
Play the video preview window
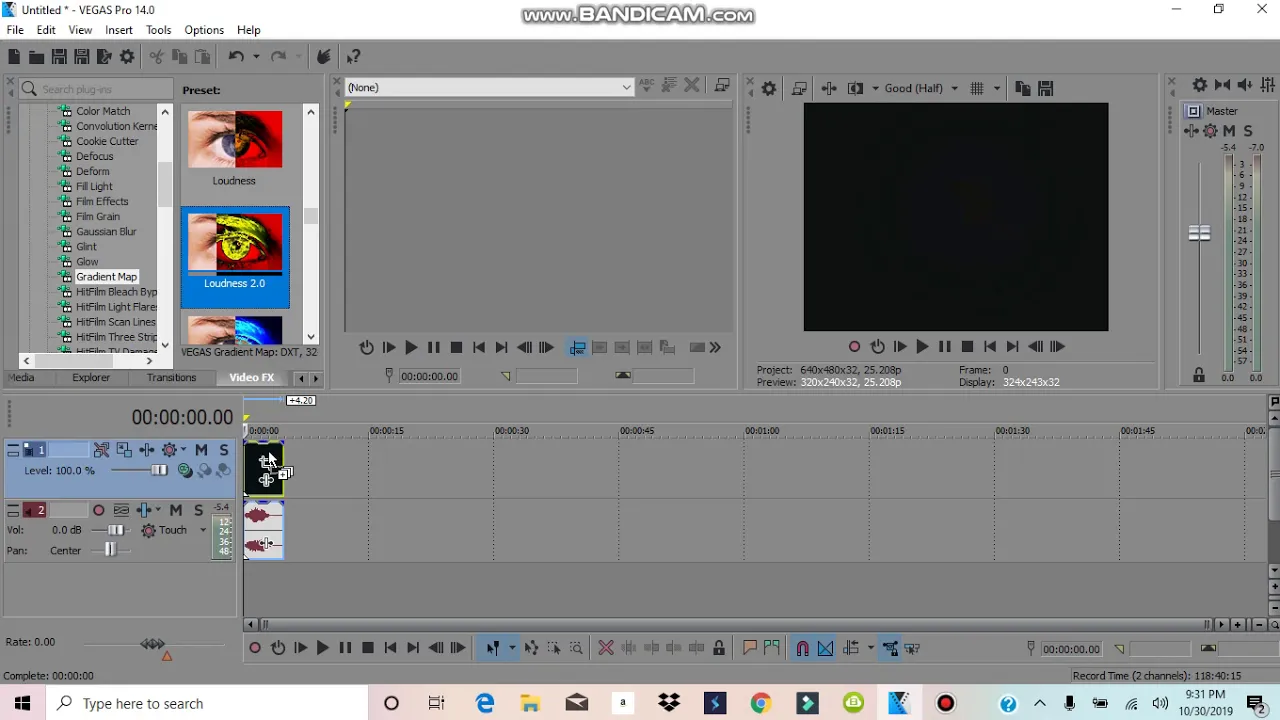tap(922, 347)
